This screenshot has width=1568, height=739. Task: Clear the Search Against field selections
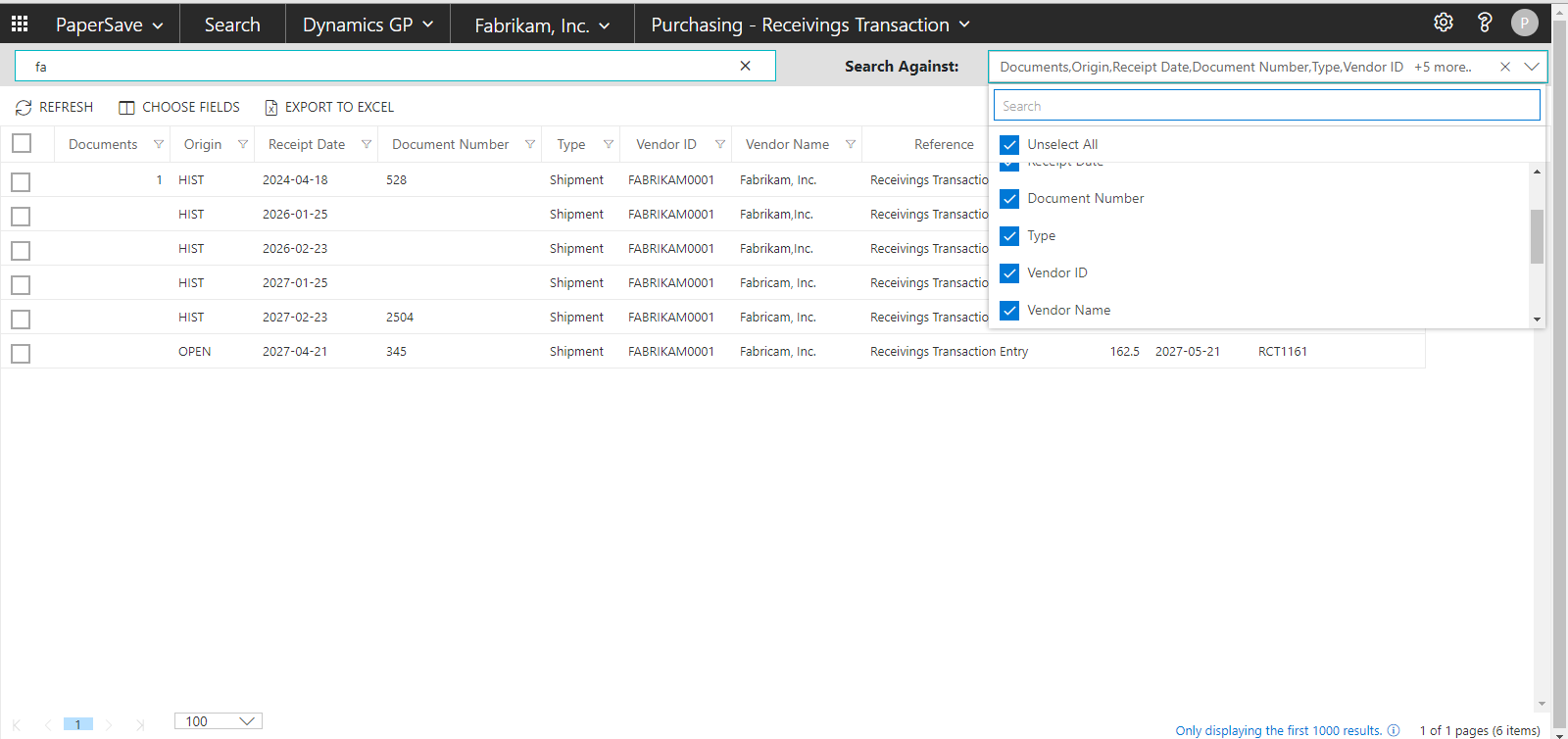pos(1505,67)
